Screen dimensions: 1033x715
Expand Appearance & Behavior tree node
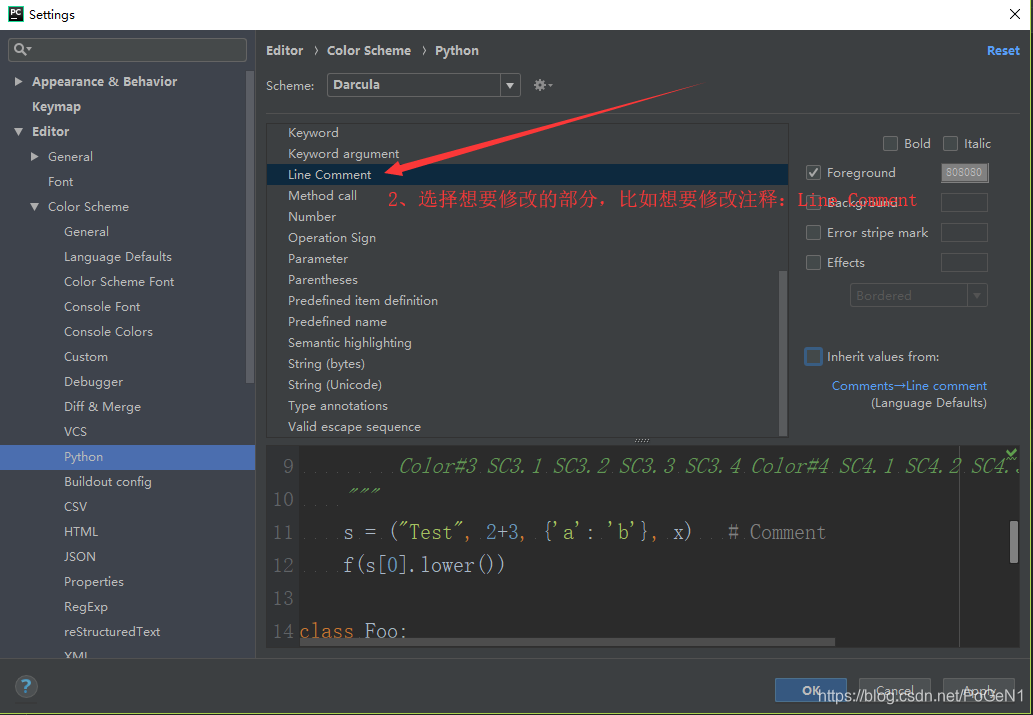(x=18, y=82)
